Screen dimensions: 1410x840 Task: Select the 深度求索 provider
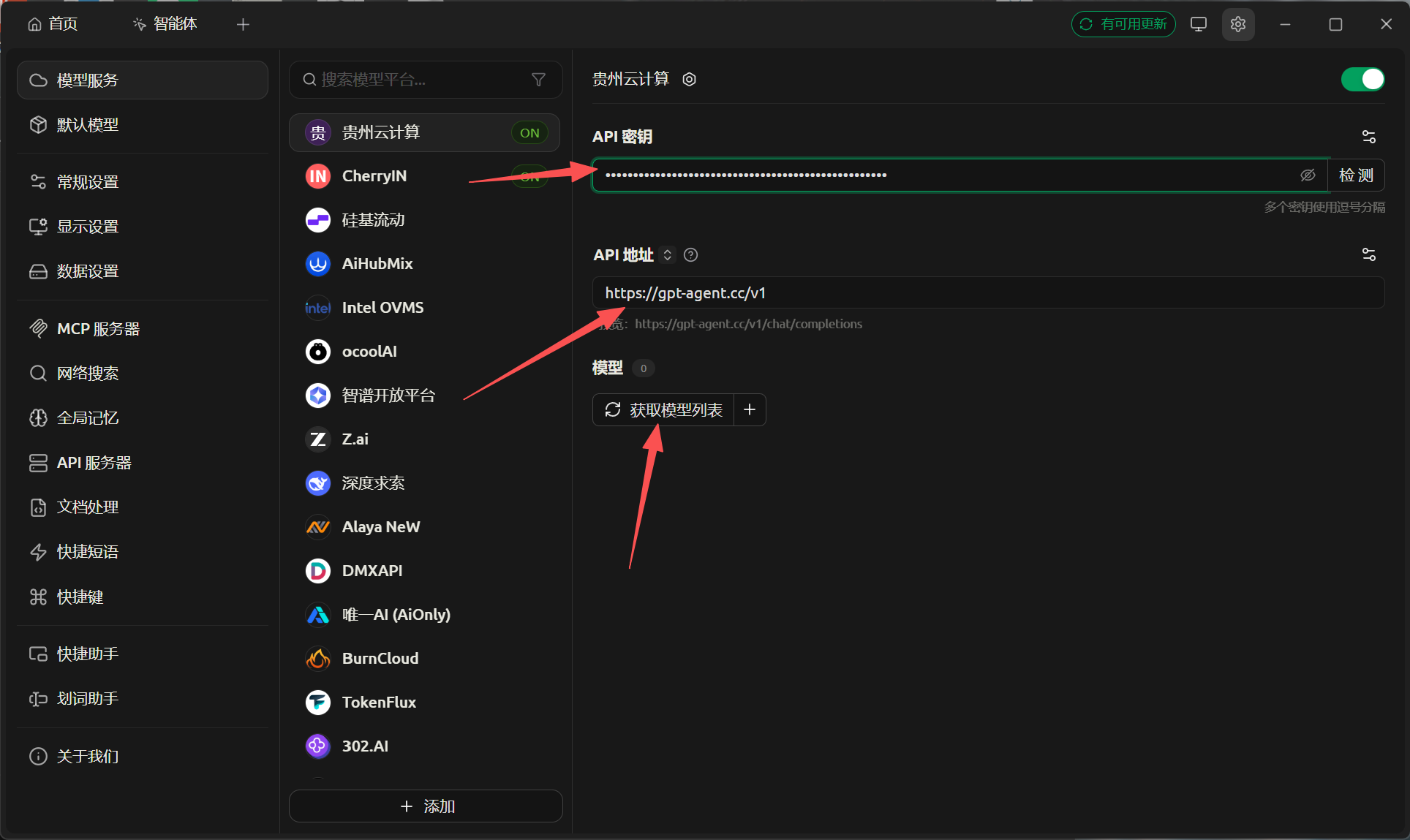coord(425,483)
